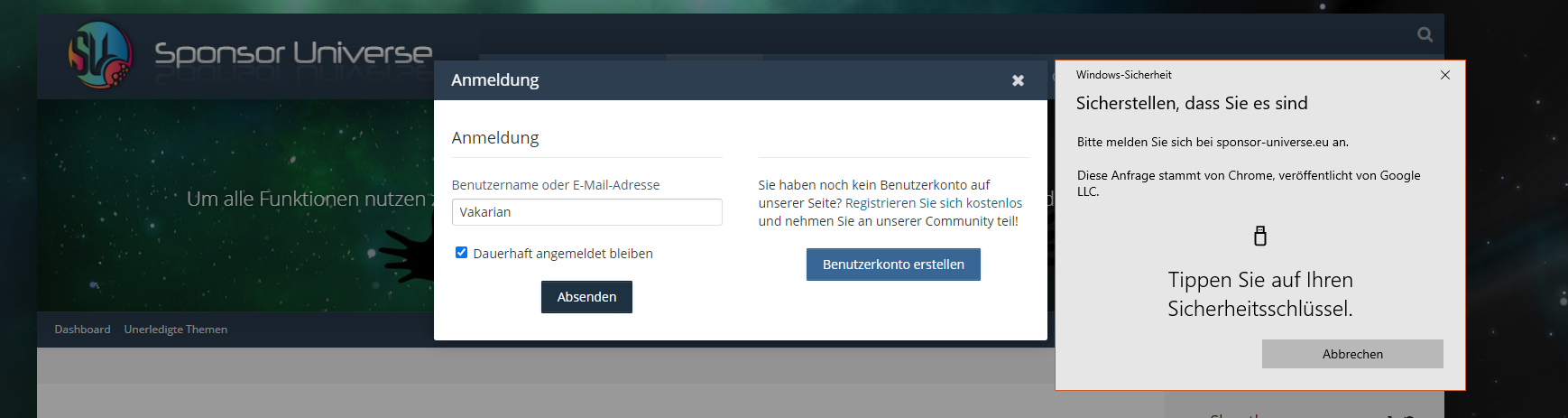
Task: Click the 'Windows-Sicherheit' window title
Action: click(x=1123, y=75)
